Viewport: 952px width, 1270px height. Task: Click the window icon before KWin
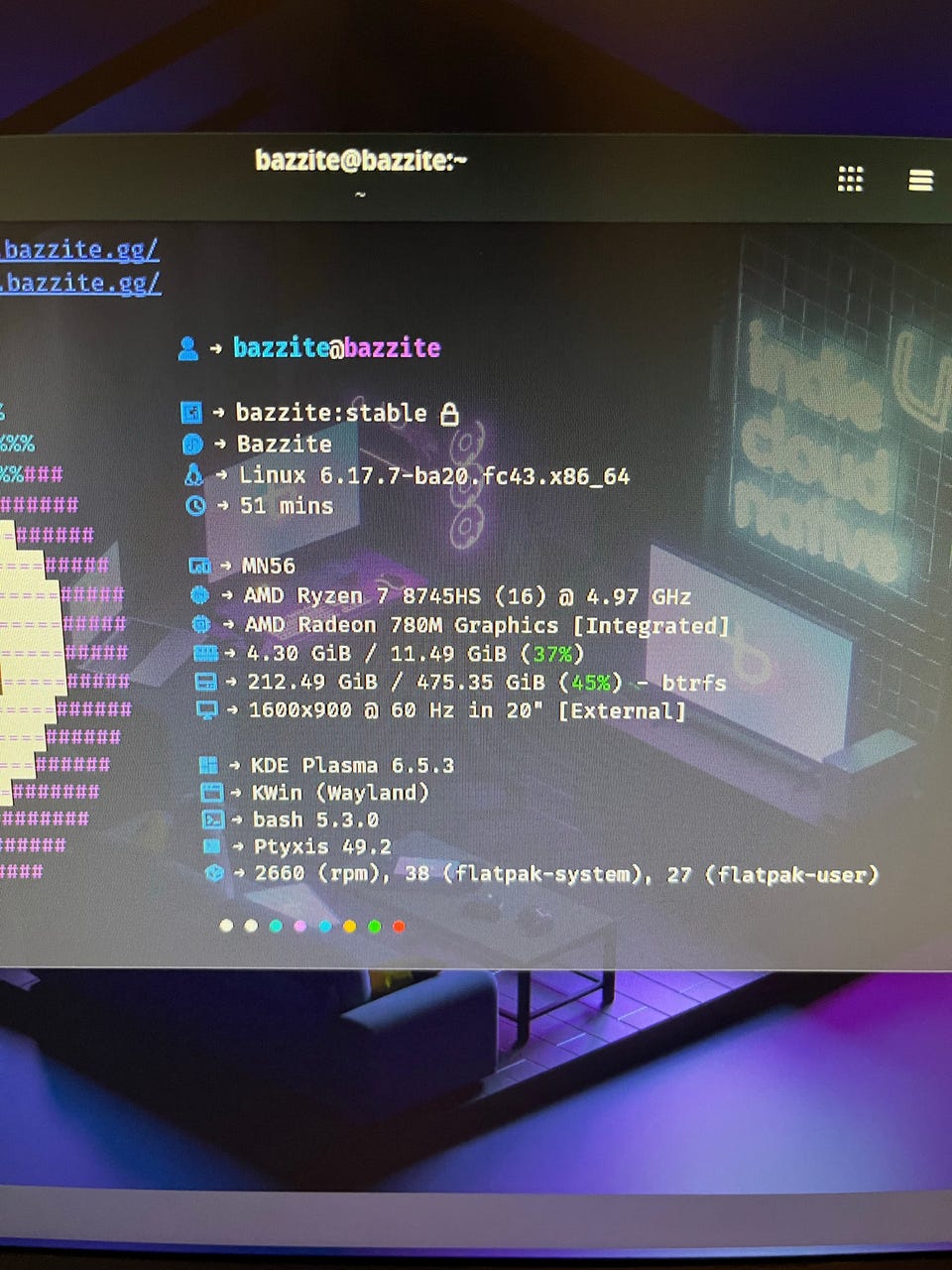[x=211, y=792]
